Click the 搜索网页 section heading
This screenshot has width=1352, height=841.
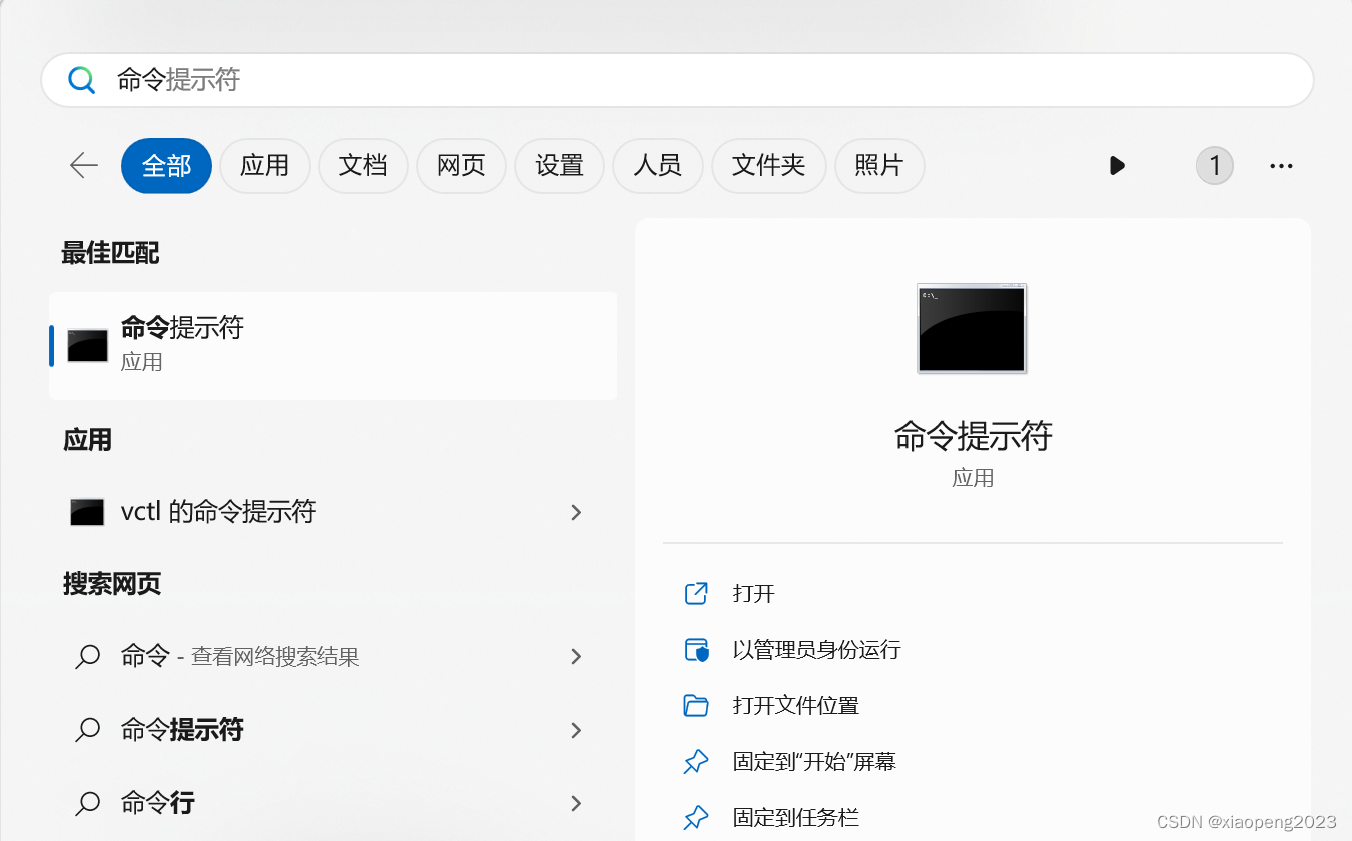click(x=112, y=584)
